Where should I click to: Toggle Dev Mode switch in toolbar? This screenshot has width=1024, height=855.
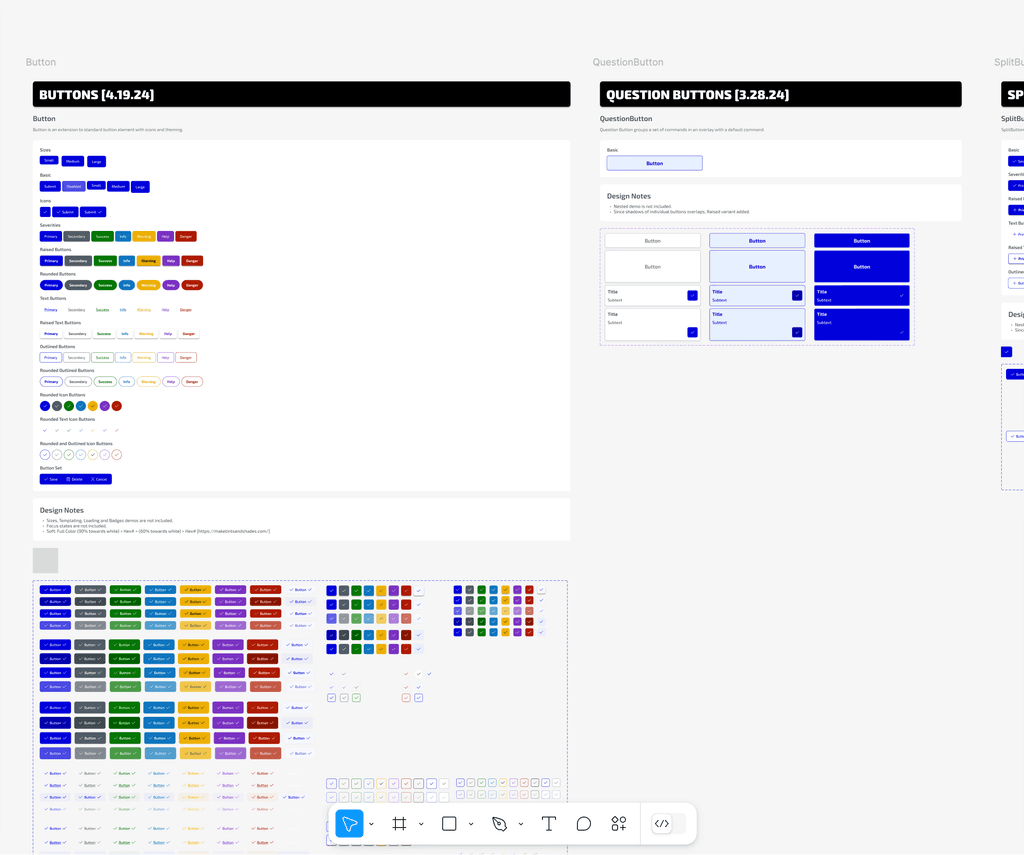pyautogui.click(x=669, y=824)
